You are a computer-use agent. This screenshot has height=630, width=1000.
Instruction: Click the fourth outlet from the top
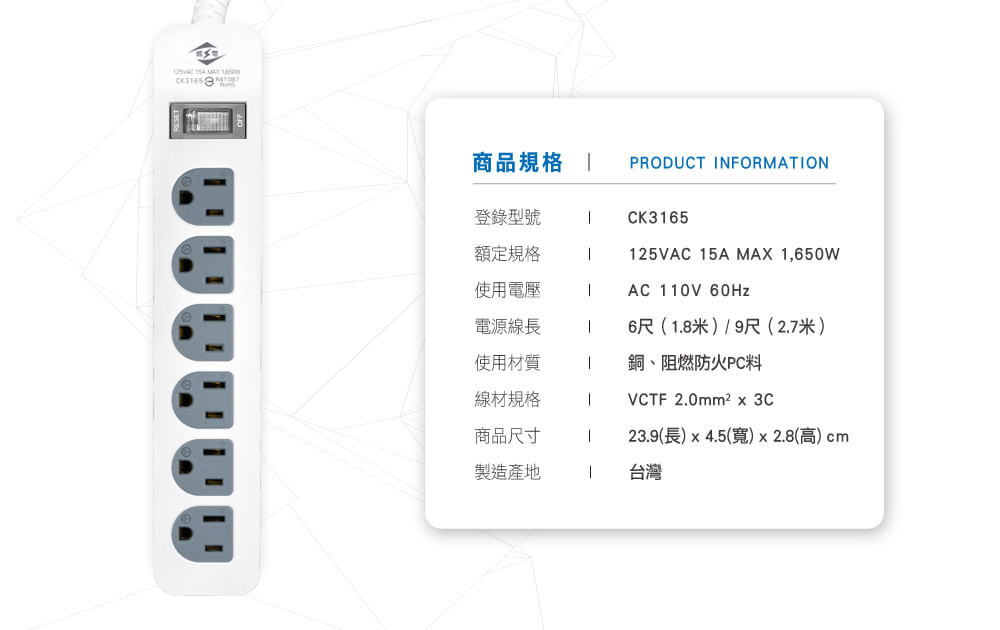202,399
